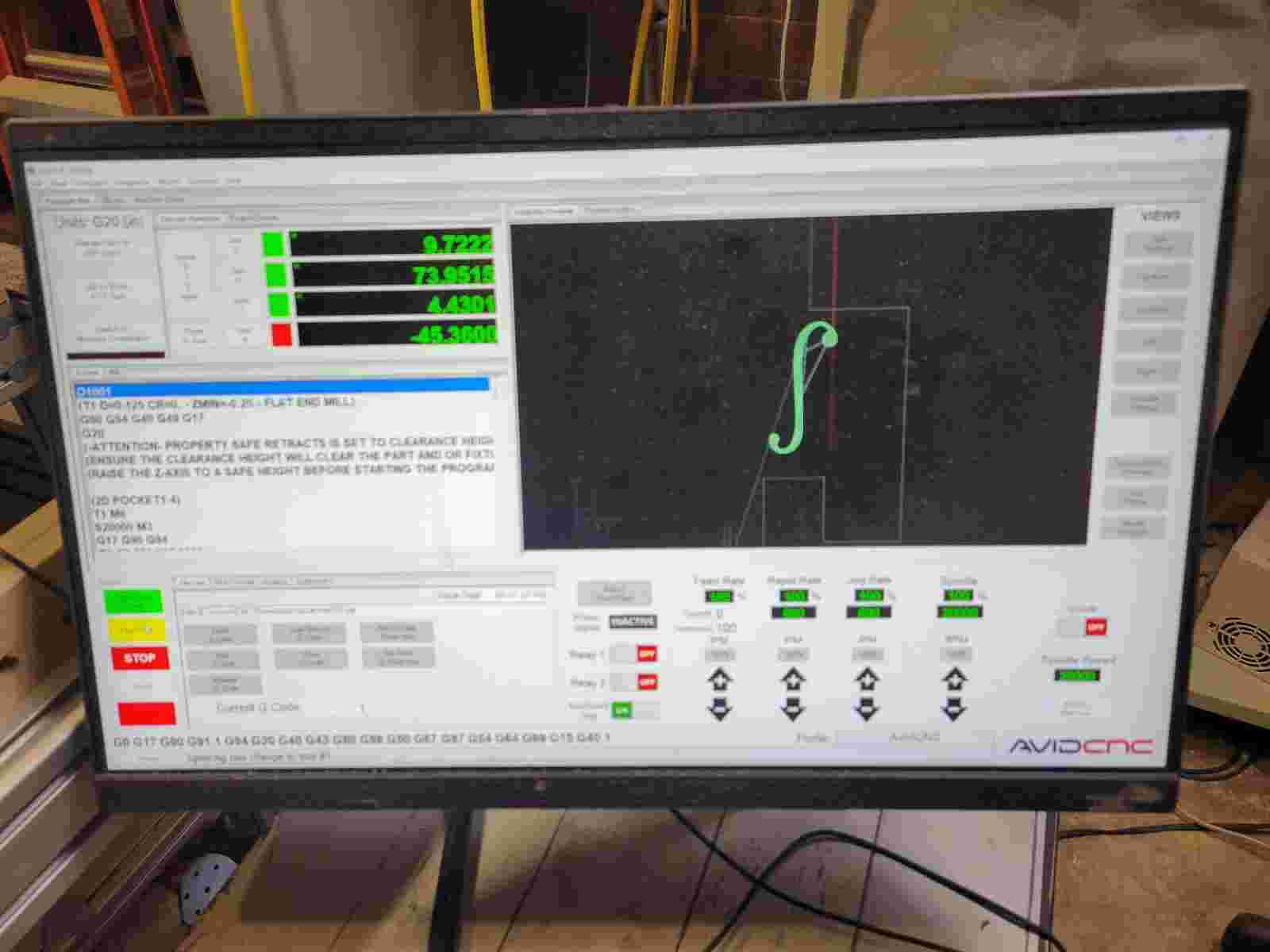Raise Rapid Rate using the up arrow
Screen dimensions: 1270x952
pyautogui.click(x=792, y=679)
